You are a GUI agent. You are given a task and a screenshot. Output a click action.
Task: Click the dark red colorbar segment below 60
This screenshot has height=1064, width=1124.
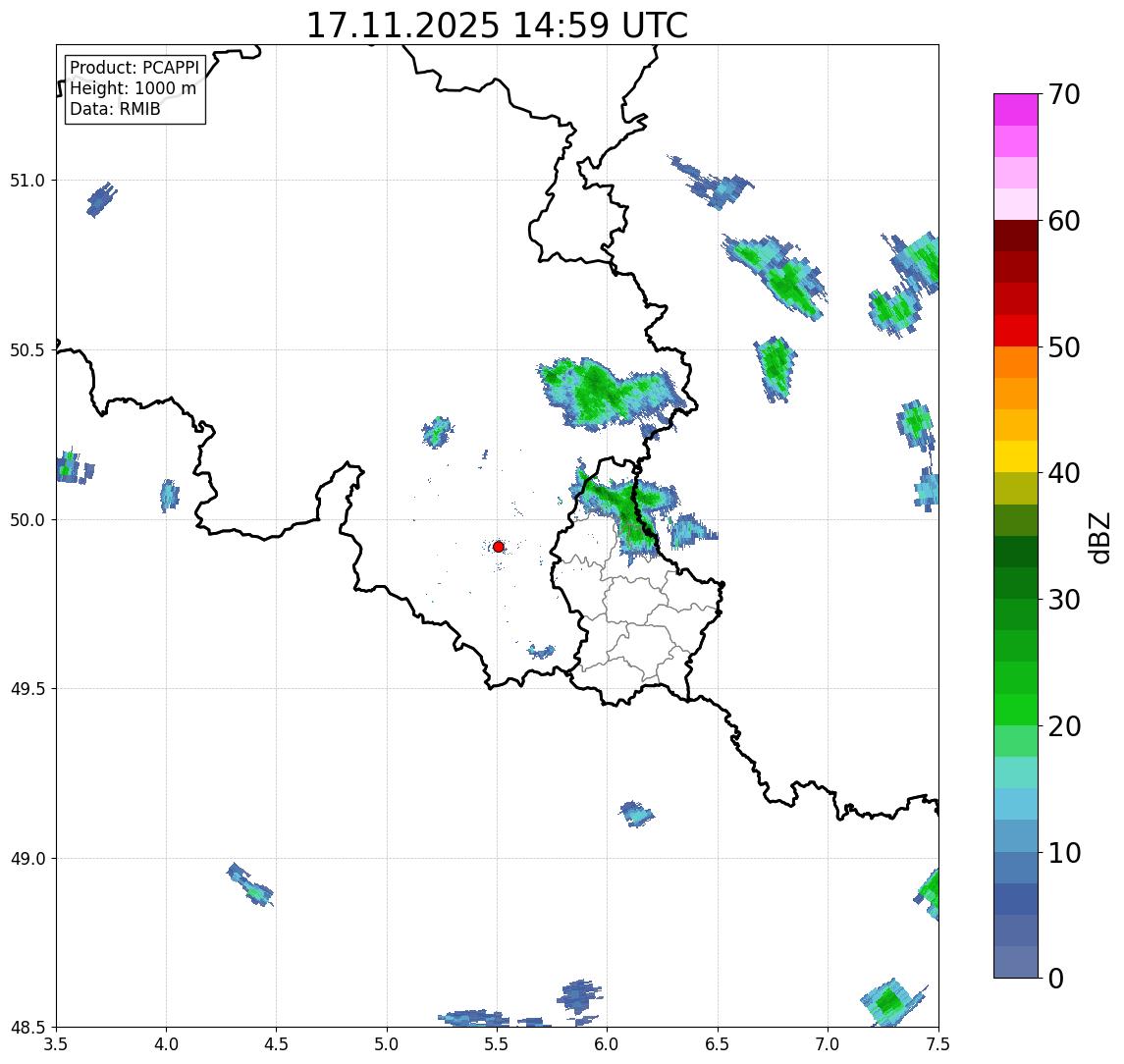[x=1016, y=236]
